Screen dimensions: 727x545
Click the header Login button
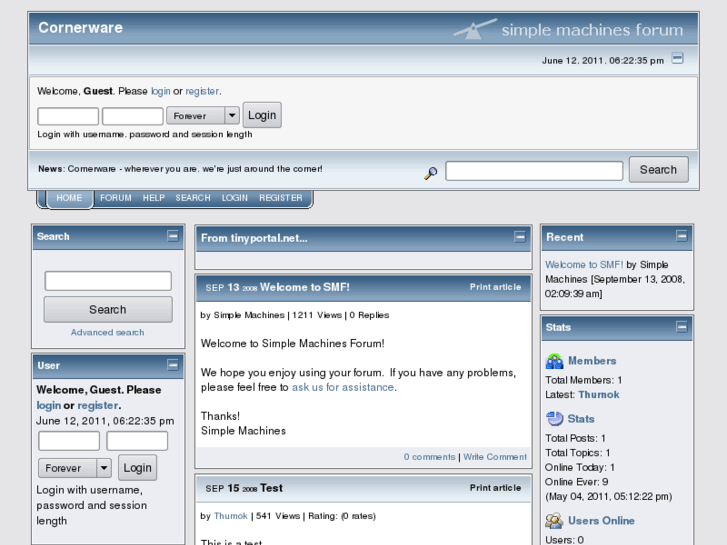point(262,115)
